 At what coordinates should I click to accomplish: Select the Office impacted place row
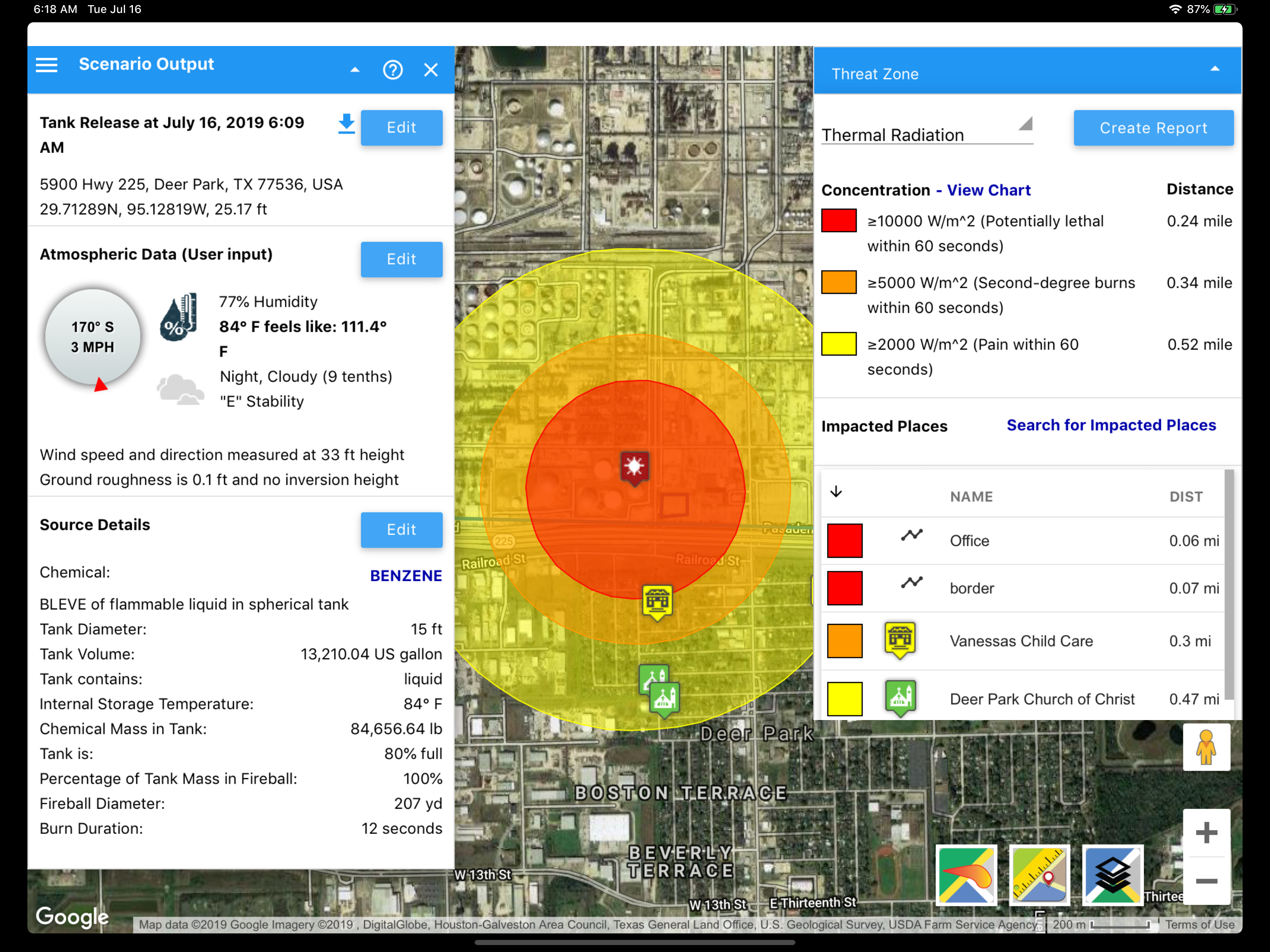(1023, 541)
